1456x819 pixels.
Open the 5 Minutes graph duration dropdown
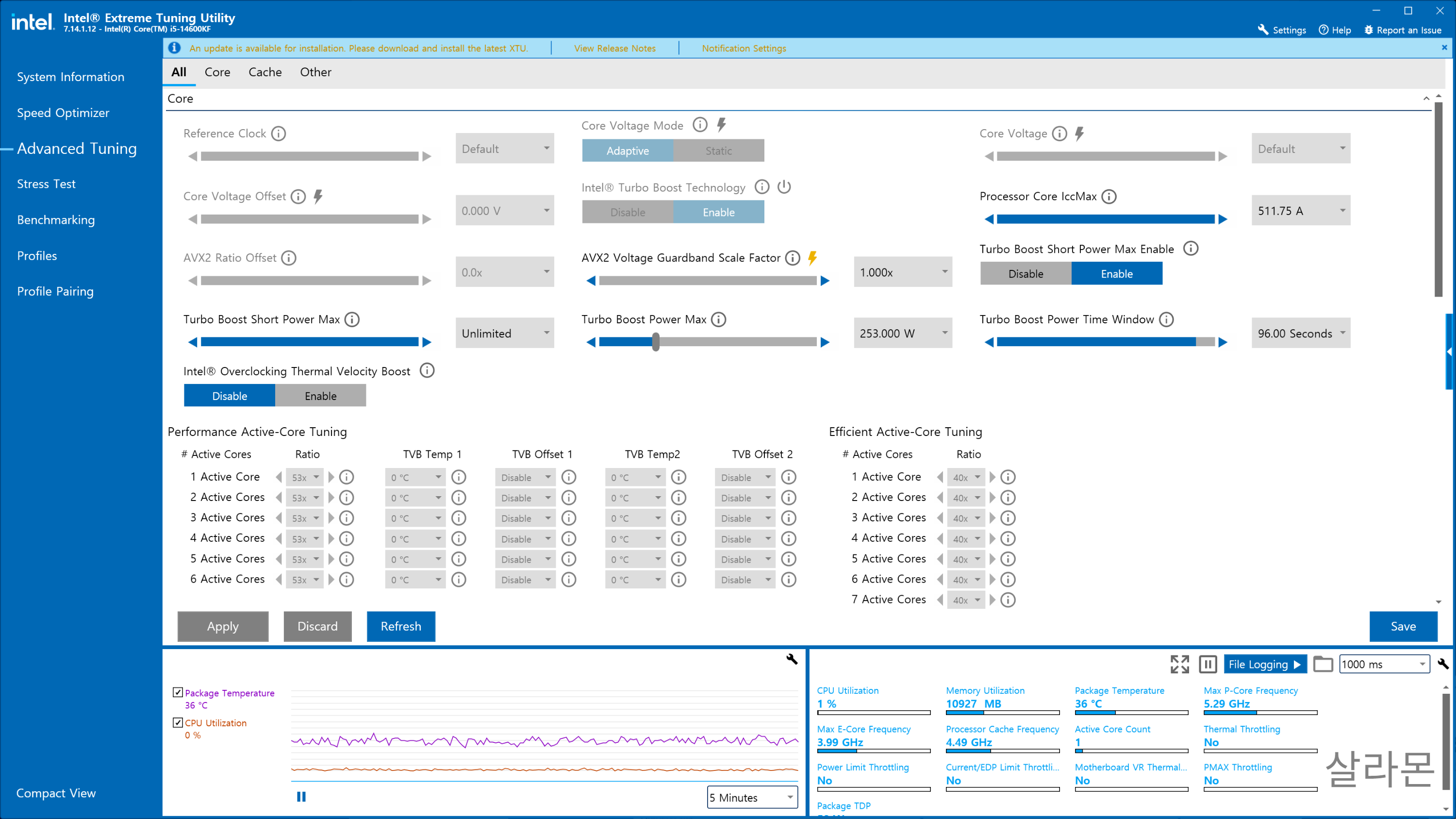click(752, 798)
